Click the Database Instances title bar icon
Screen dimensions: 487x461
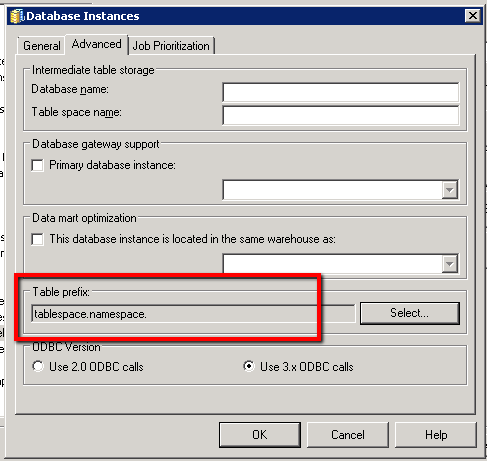tap(17, 16)
